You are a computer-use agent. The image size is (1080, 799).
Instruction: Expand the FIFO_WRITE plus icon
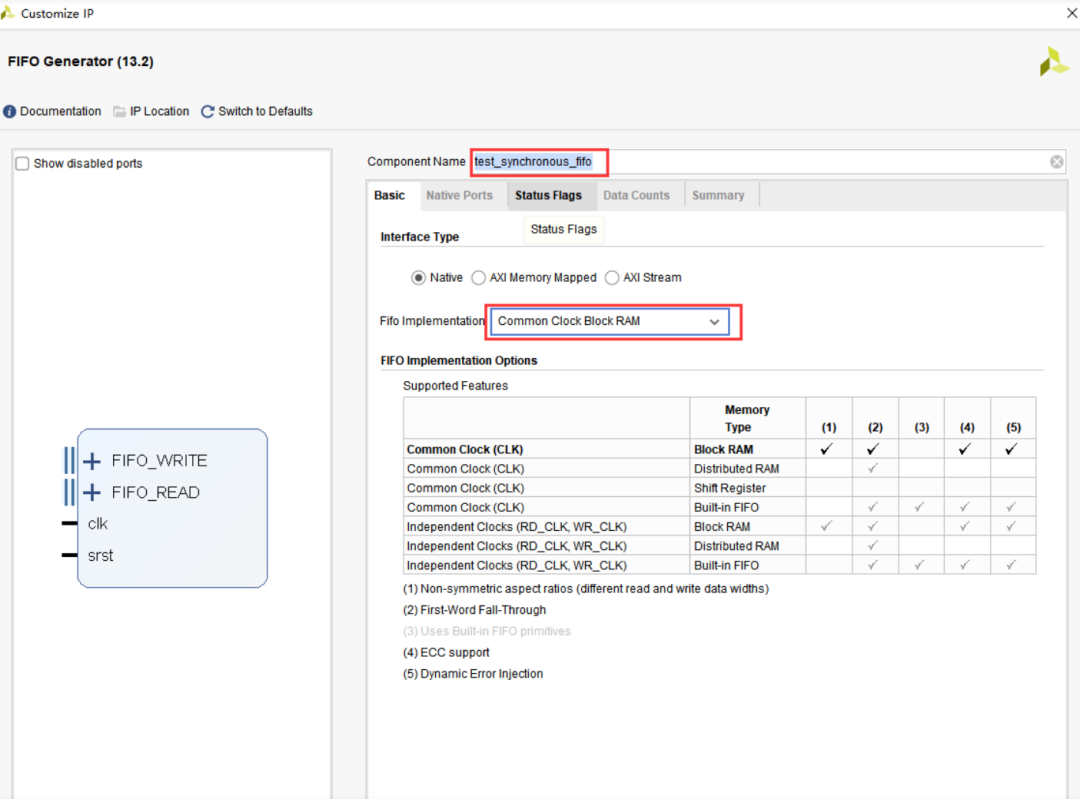[x=92, y=461]
